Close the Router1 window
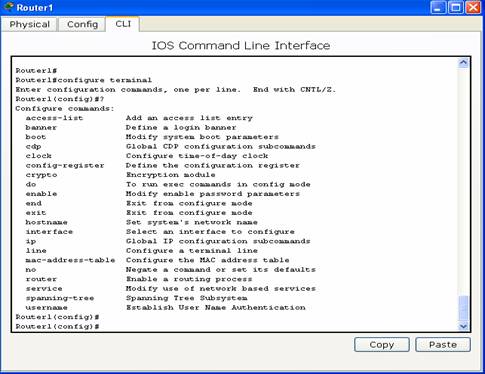Viewport: 485px width, 374px height. point(473,7)
